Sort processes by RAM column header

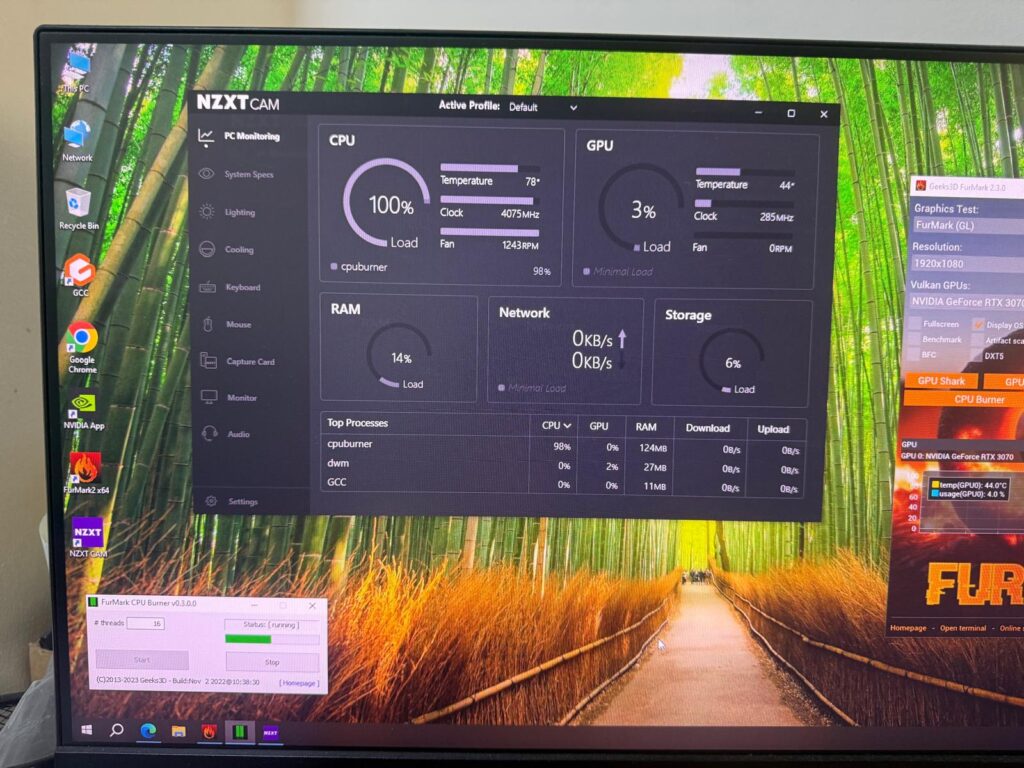click(646, 426)
